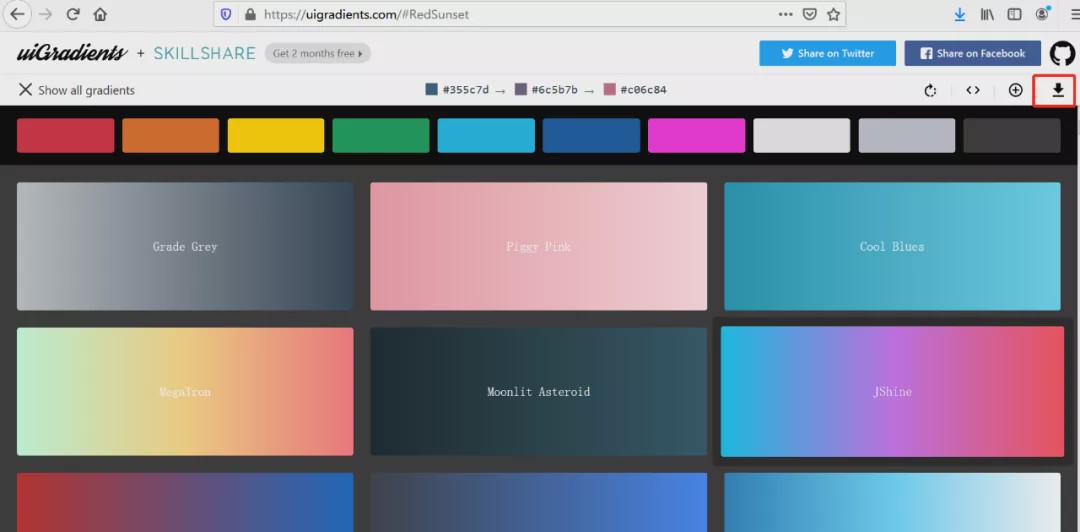Screen dimensions: 1080x532
Task: Go to the browser Home page icon
Action: click(x=100, y=14)
